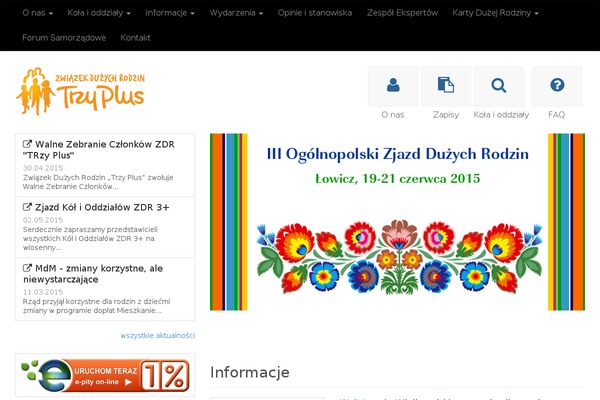Click the Informacje section heading
The height and width of the screenshot is (400, 600).
(x=250, y=372)
